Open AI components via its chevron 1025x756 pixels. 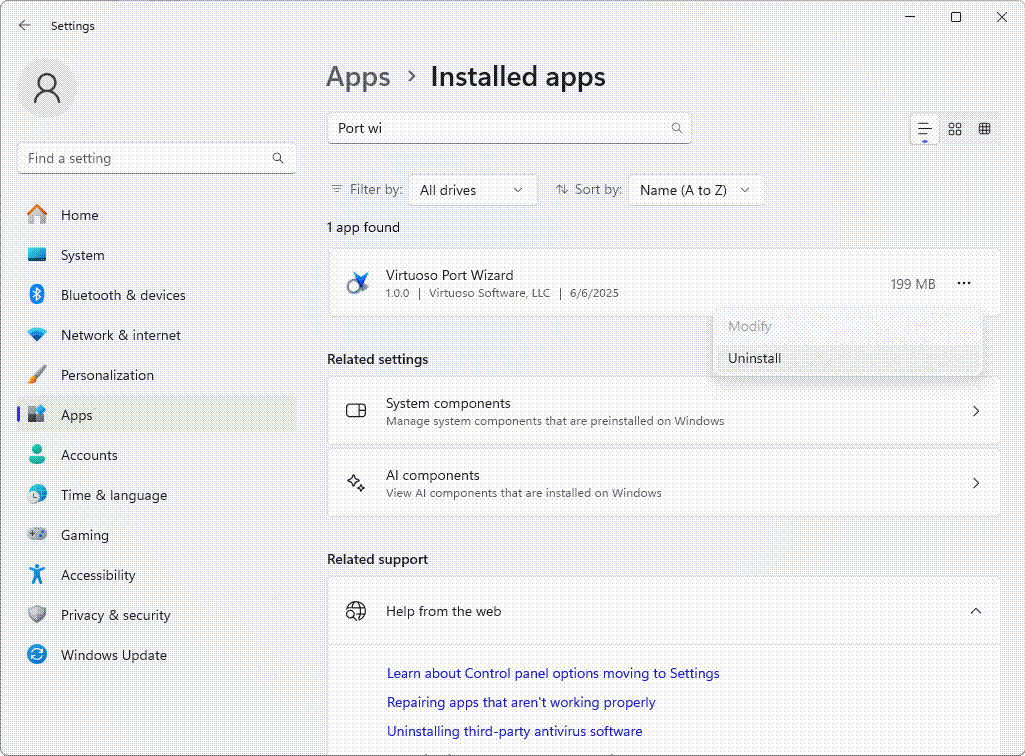click(976, 483)
